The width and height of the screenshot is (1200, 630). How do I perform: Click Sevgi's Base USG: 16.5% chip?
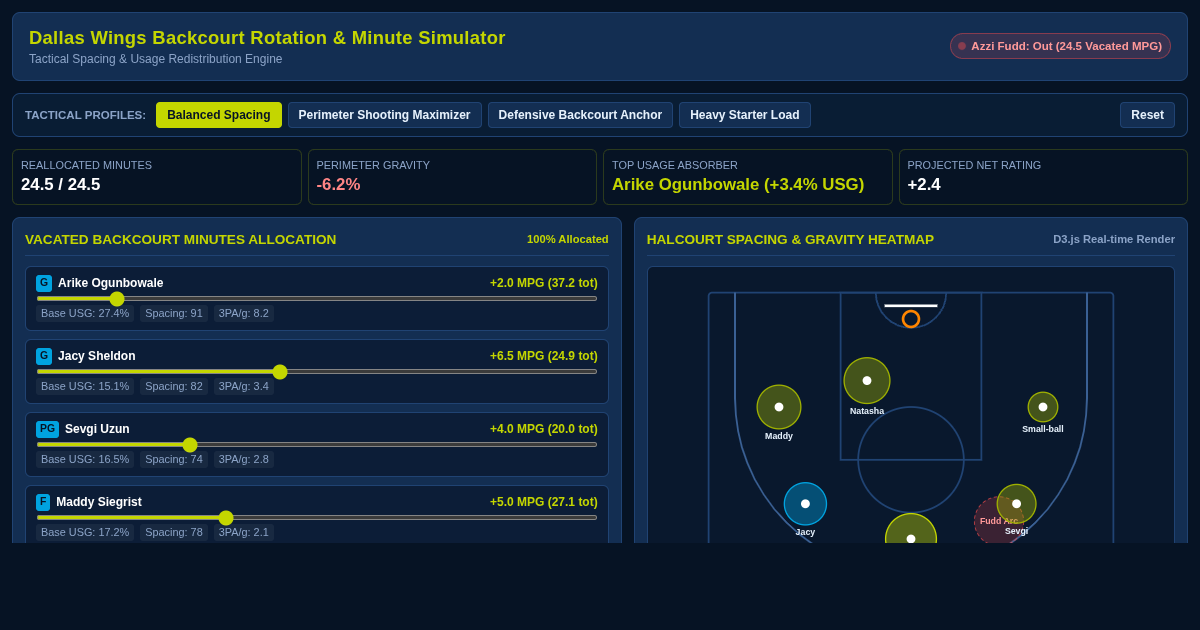pos(85,459)
